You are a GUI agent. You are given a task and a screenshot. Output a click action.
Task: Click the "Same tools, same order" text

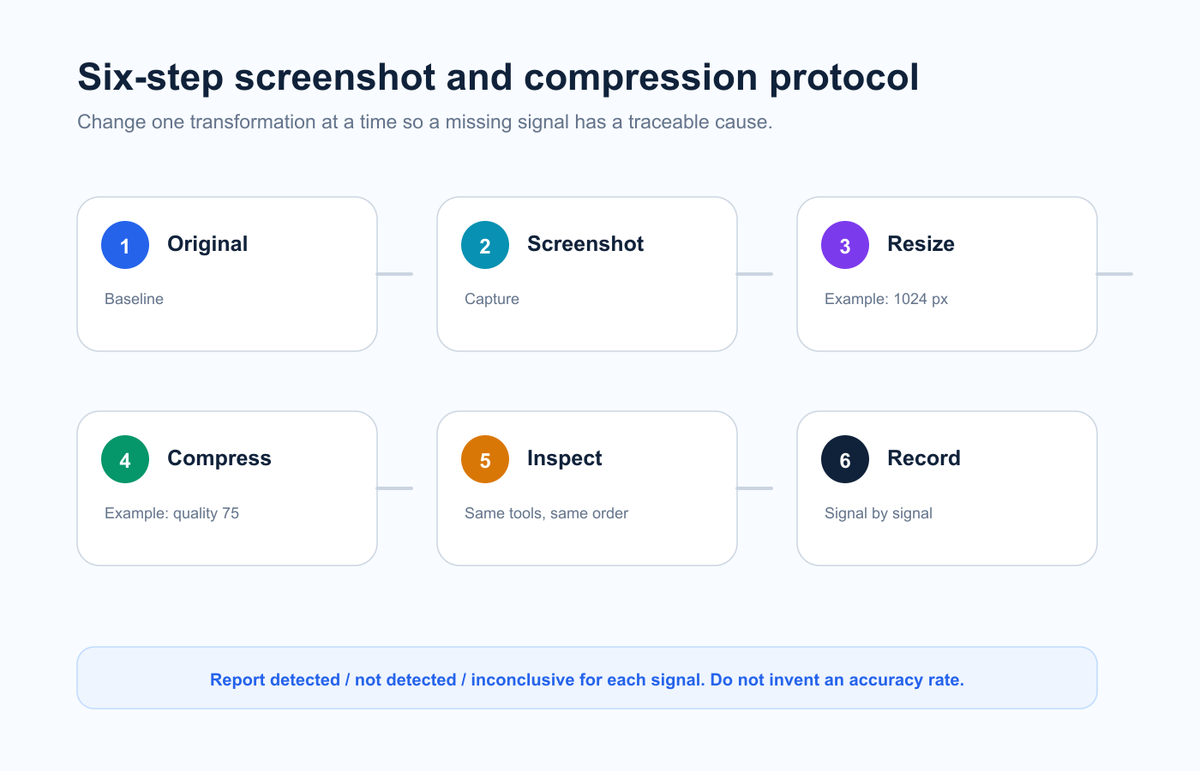click(x=546, y=513)
